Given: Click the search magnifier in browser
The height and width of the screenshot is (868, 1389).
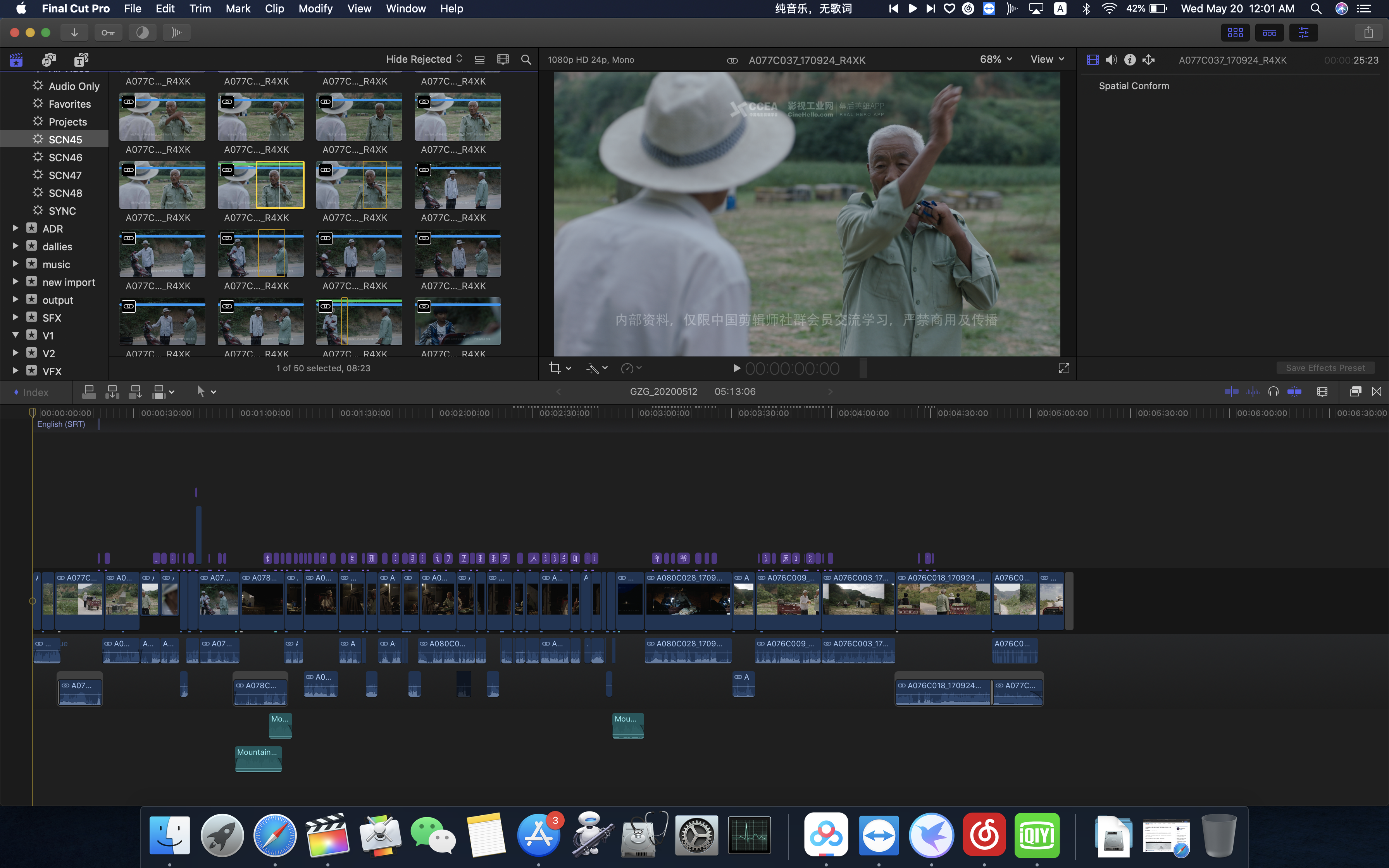Looking at the screenshot, I should (526, 60).
